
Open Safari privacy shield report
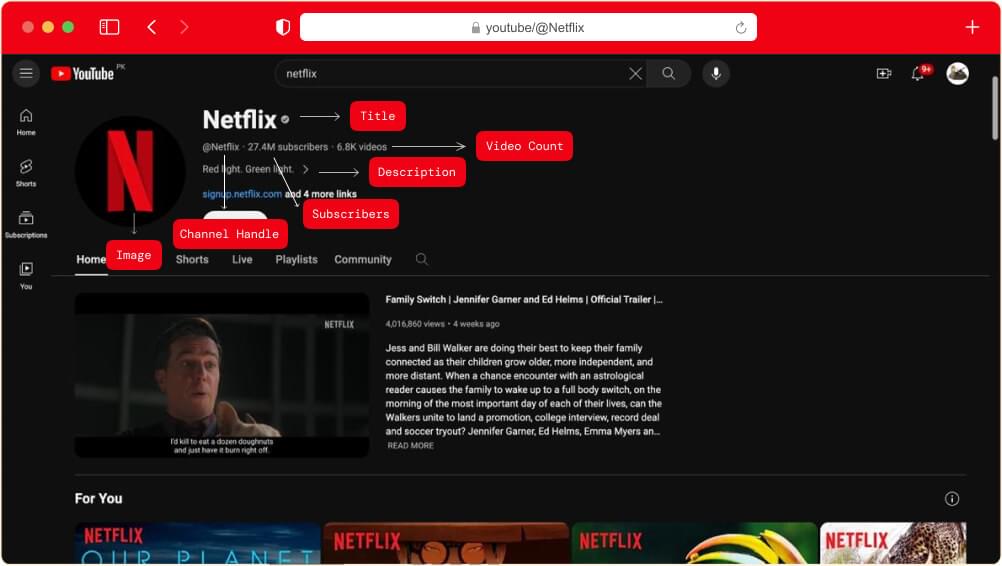tap(282, 27)
